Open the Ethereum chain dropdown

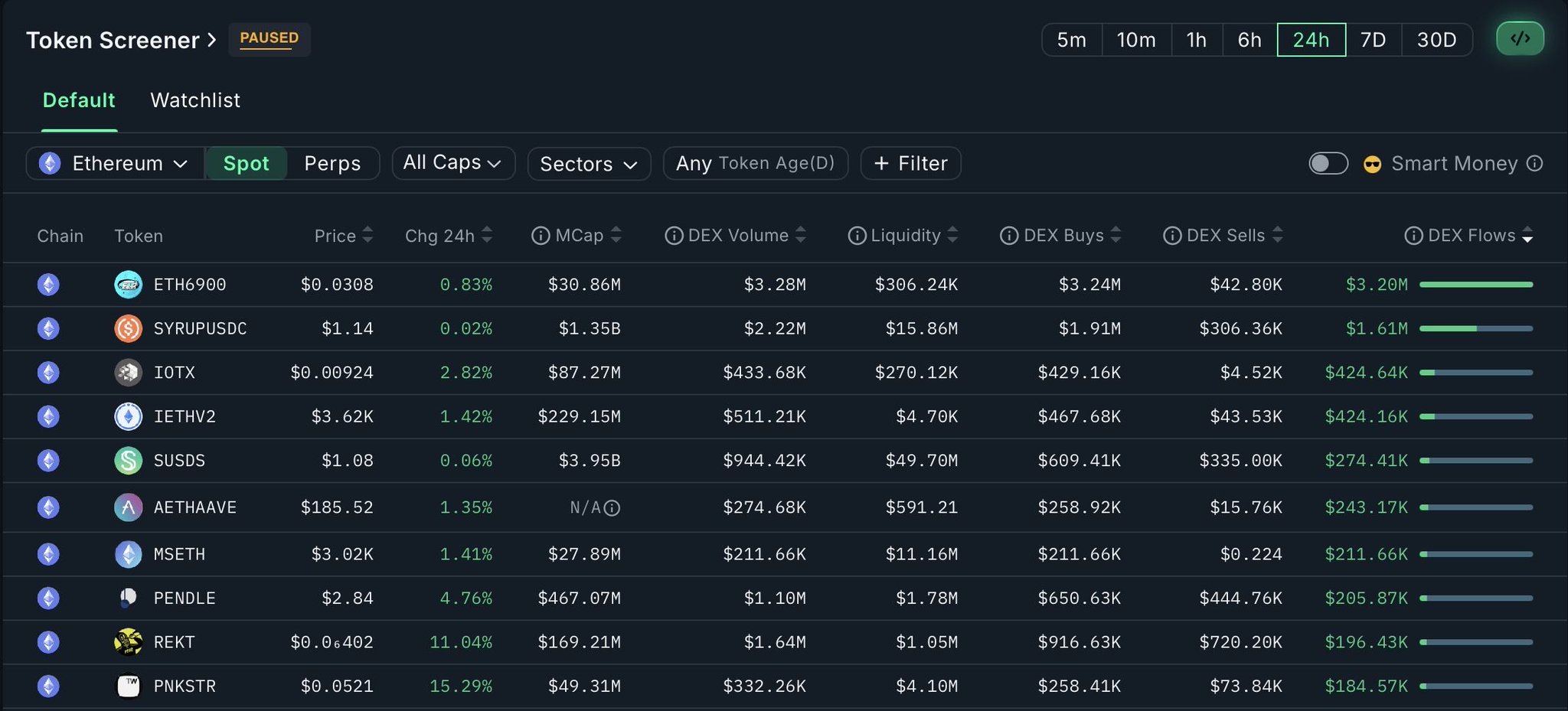[116, 163]
